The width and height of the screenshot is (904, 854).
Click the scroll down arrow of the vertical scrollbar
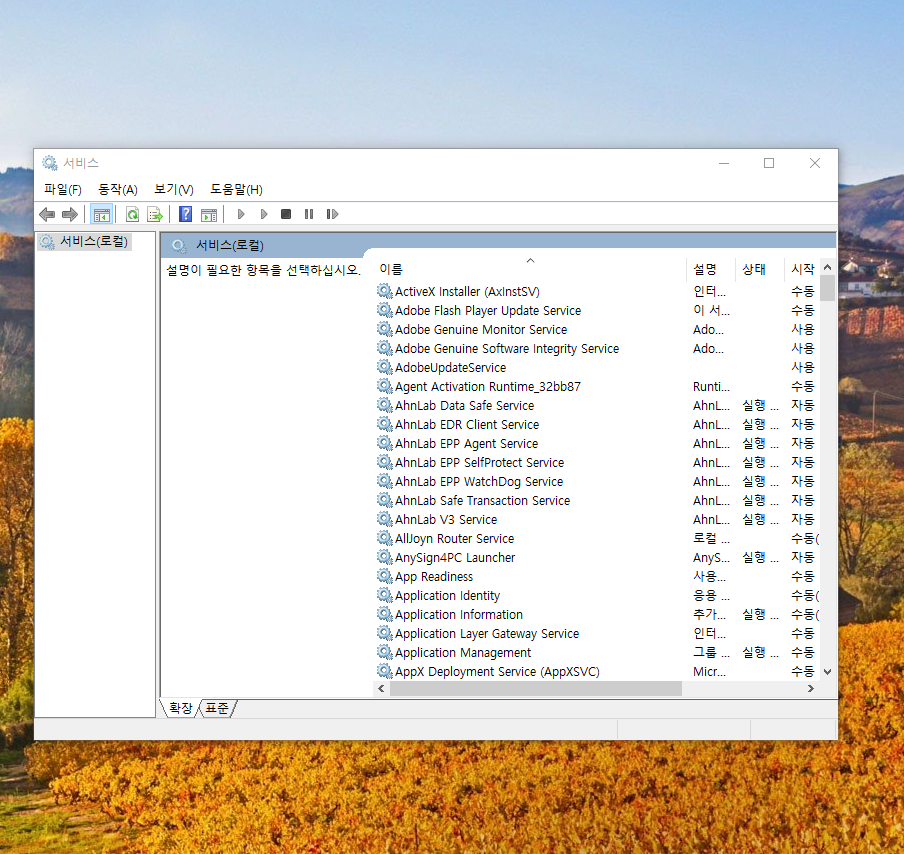pyautogui.click(x=827, y=672)
